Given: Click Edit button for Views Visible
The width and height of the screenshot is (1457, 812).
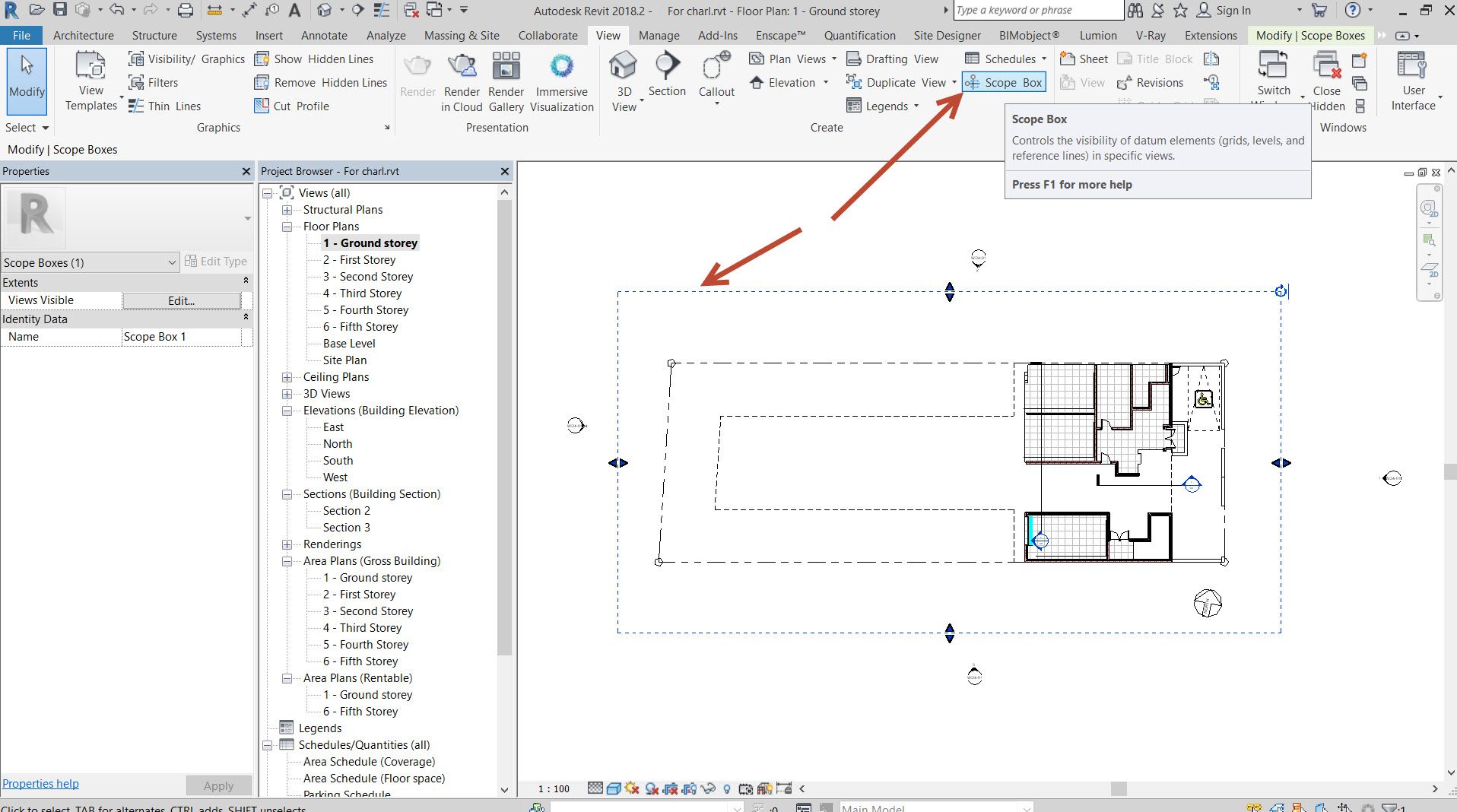Looking at the screenshot, I should 182,301.
